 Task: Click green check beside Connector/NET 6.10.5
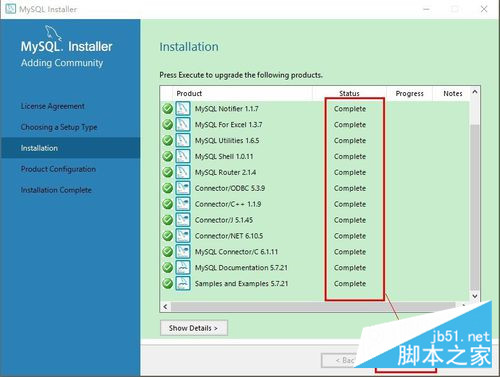(167, 236)
